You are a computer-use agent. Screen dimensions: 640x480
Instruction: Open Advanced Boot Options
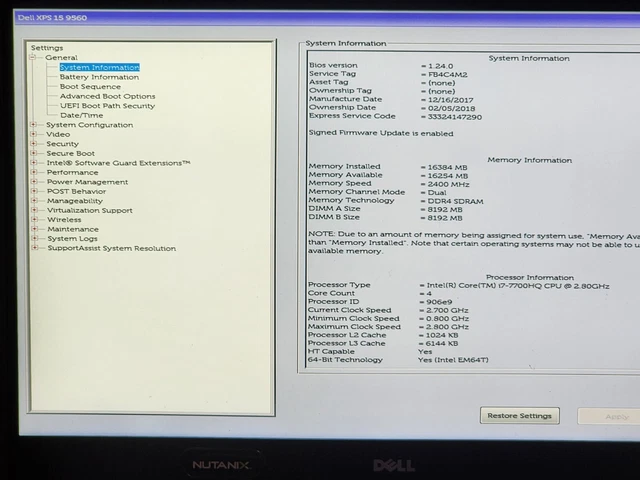point(107,96)
